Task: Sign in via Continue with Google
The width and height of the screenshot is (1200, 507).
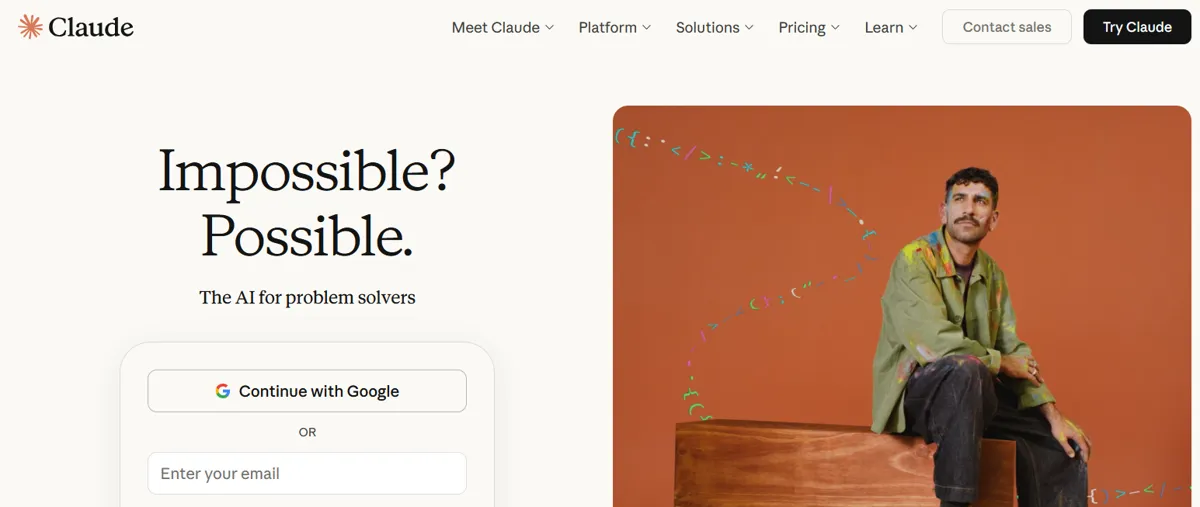Action: coord(307,391)
